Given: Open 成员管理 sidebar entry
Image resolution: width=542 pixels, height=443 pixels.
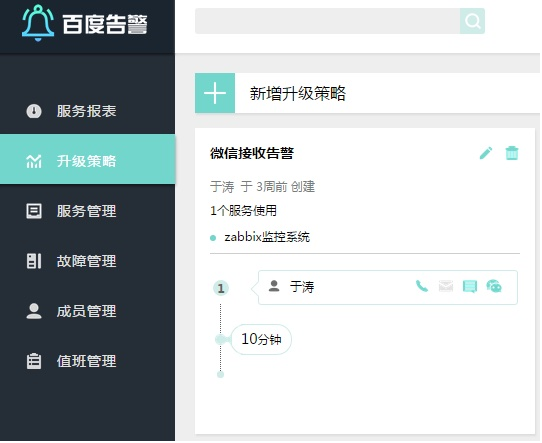Looking at the screenshot, I should (x=87, y=312).
